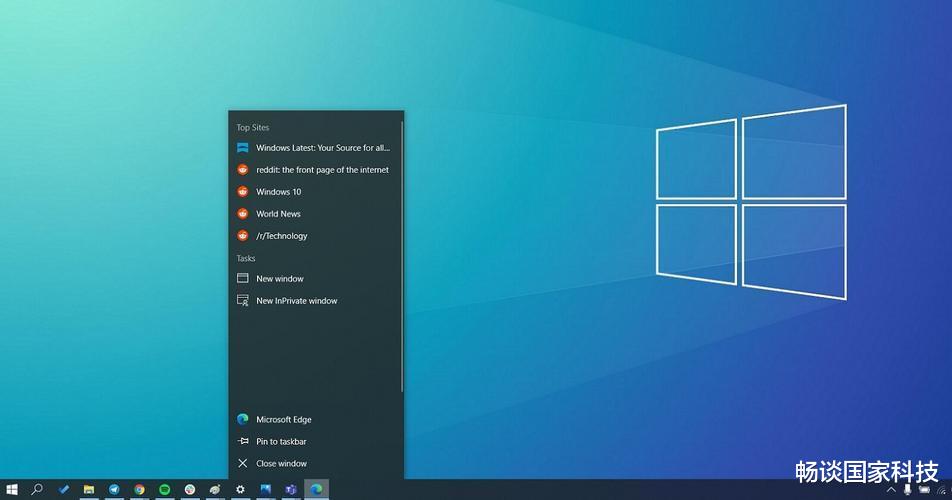Viewport: 952px width, 500px height.
Task: Open World News top site
Action: [315, 214]
